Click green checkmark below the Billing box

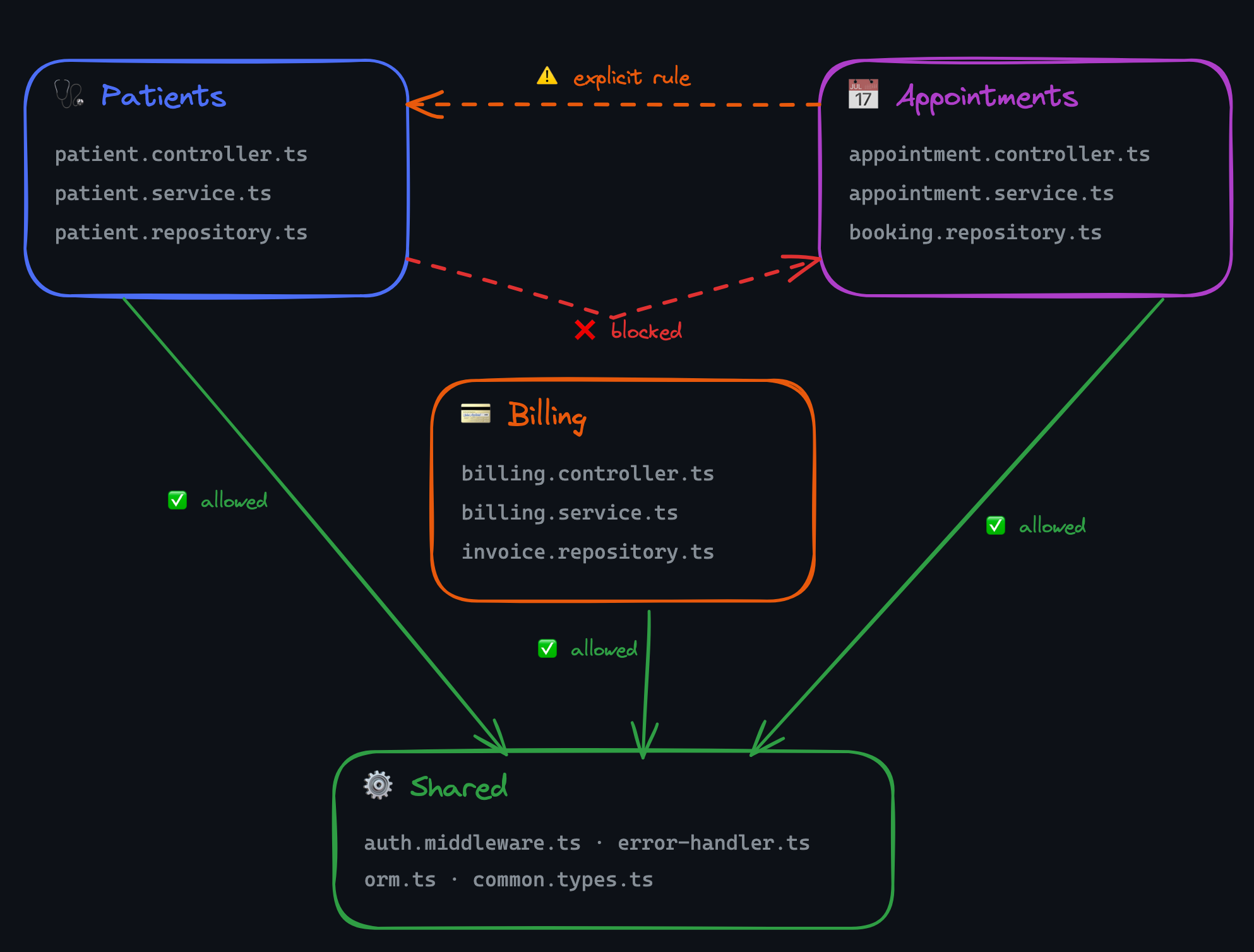click(x=547, y=648)
